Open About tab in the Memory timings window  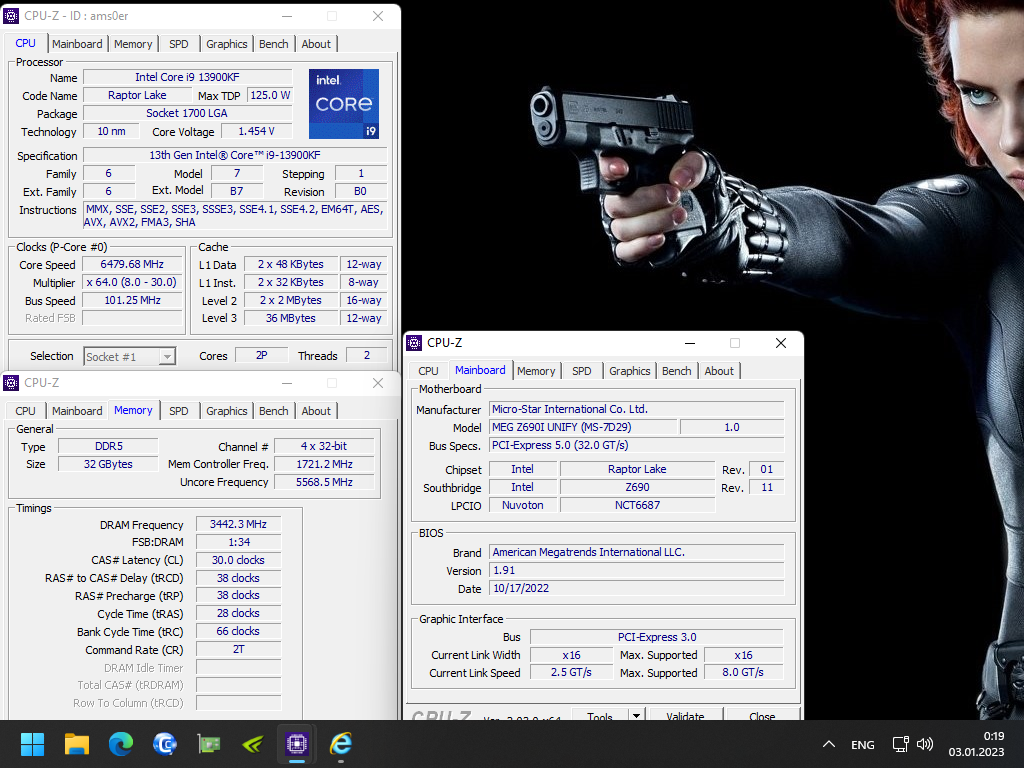316,411
